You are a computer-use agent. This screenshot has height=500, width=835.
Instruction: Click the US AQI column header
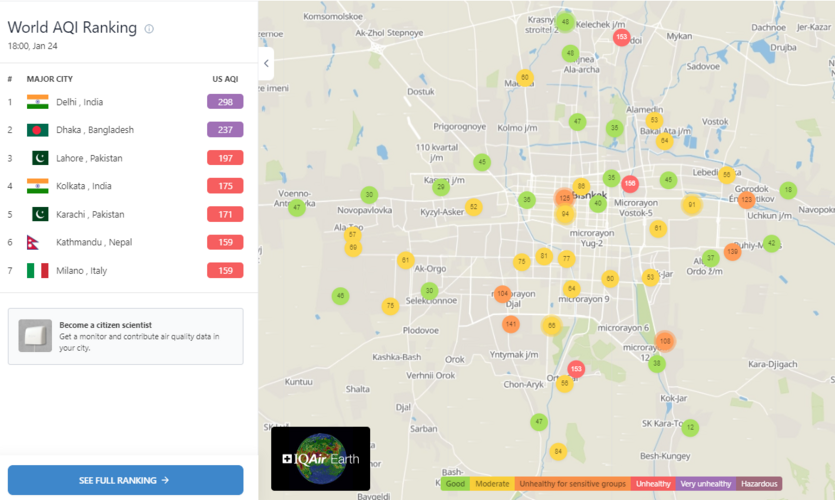coord(225,79)
